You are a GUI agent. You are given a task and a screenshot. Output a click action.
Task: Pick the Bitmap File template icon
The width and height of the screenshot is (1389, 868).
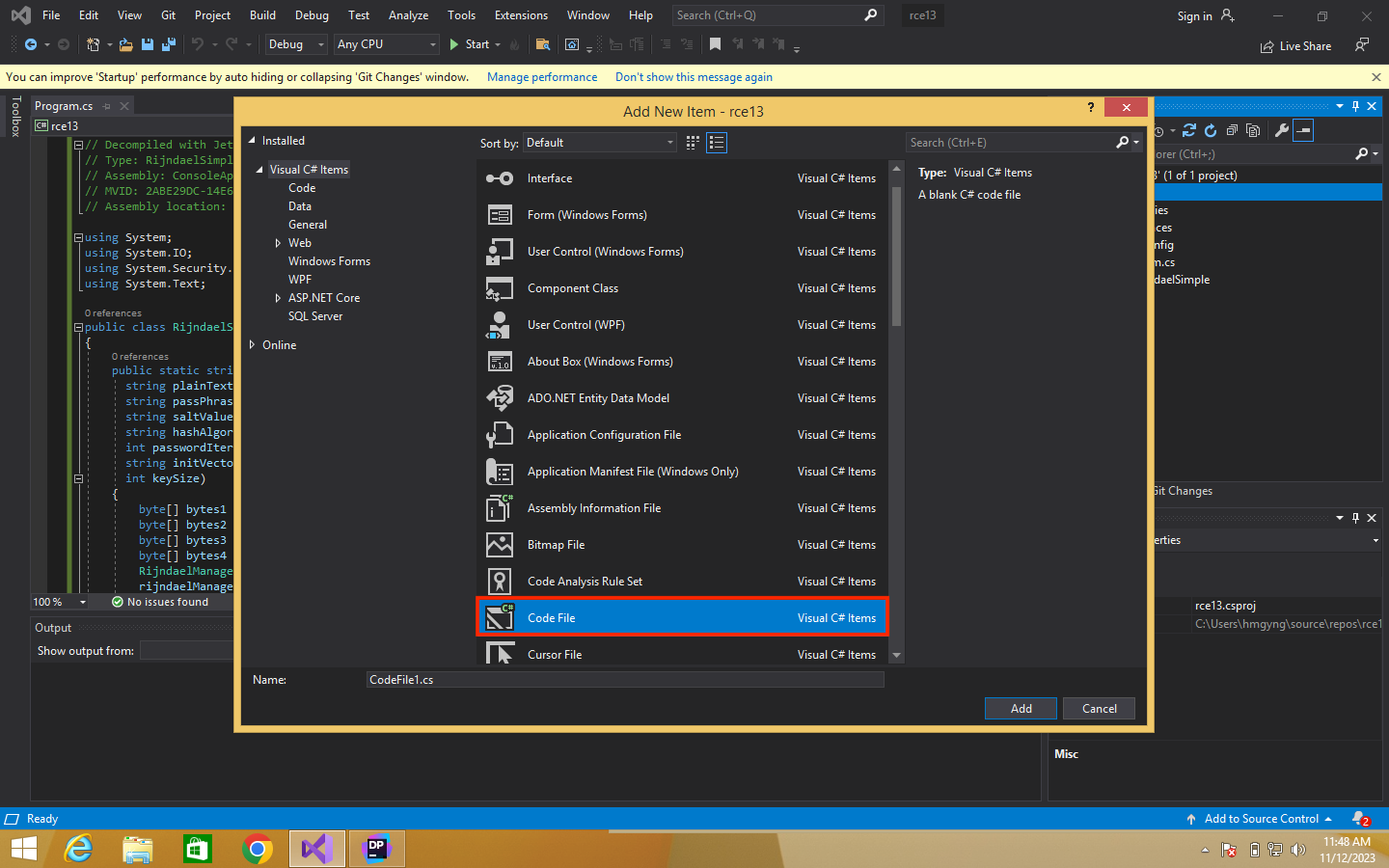tap(500, 545)
